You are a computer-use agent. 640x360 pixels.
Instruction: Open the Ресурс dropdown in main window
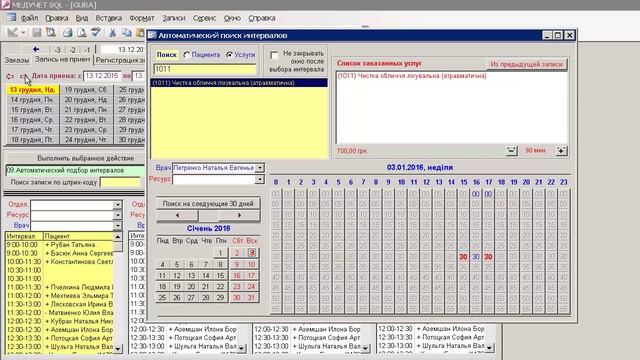118,215
